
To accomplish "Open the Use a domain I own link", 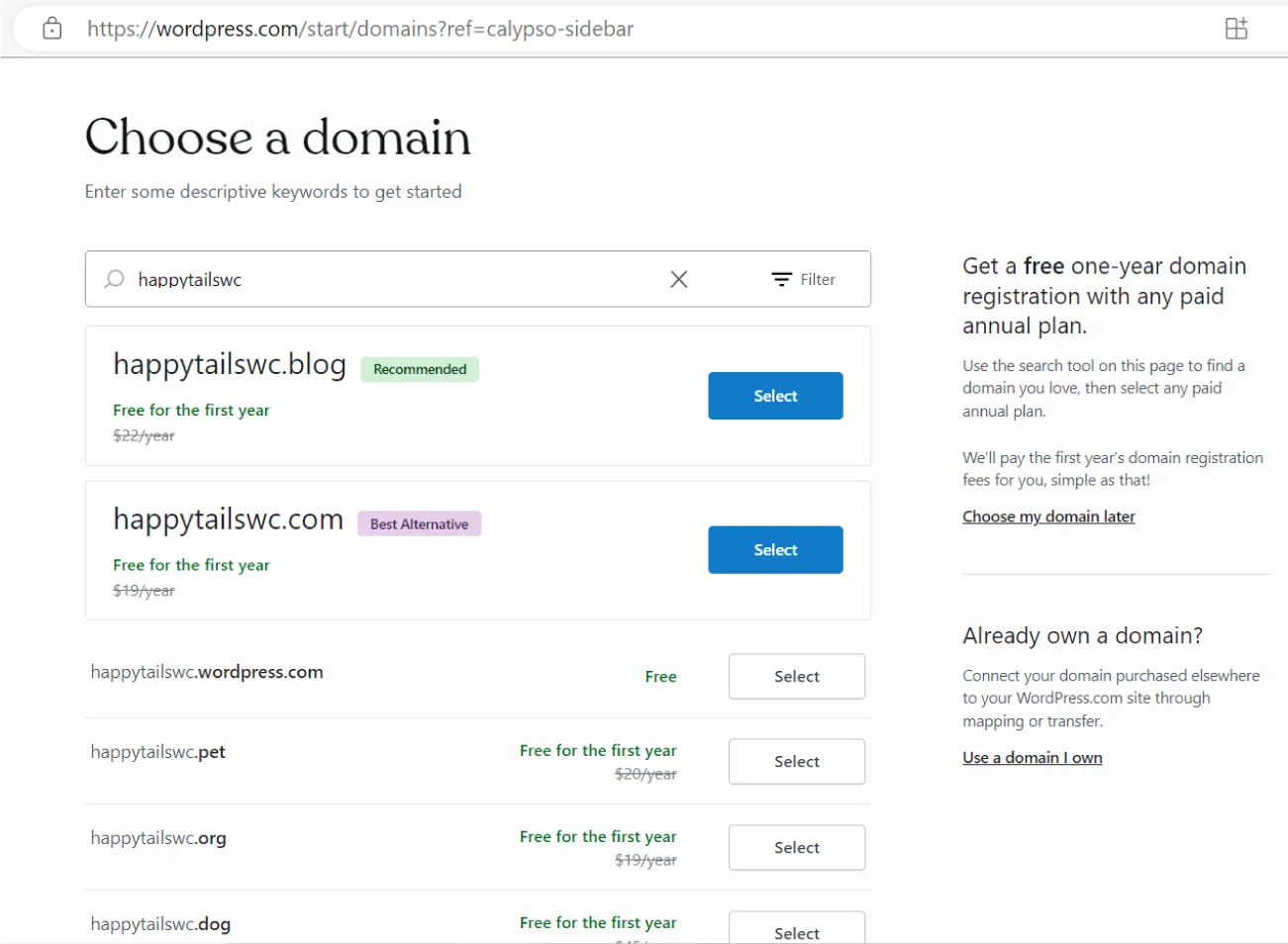I will (1033, 757).
